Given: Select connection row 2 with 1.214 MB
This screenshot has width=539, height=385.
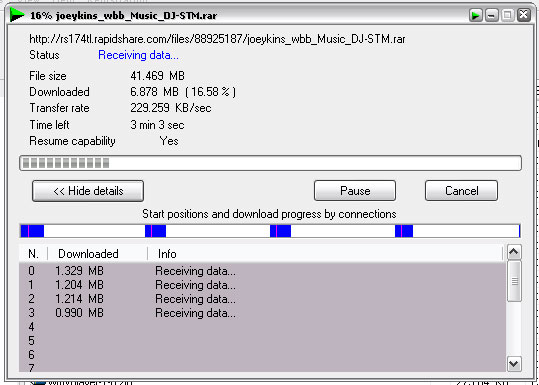Looking at the screenshot, I should (x=263, y=299).
